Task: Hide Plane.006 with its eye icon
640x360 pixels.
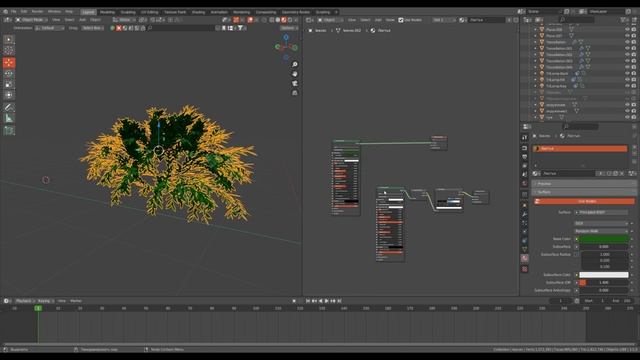Action: coord(627,29)
